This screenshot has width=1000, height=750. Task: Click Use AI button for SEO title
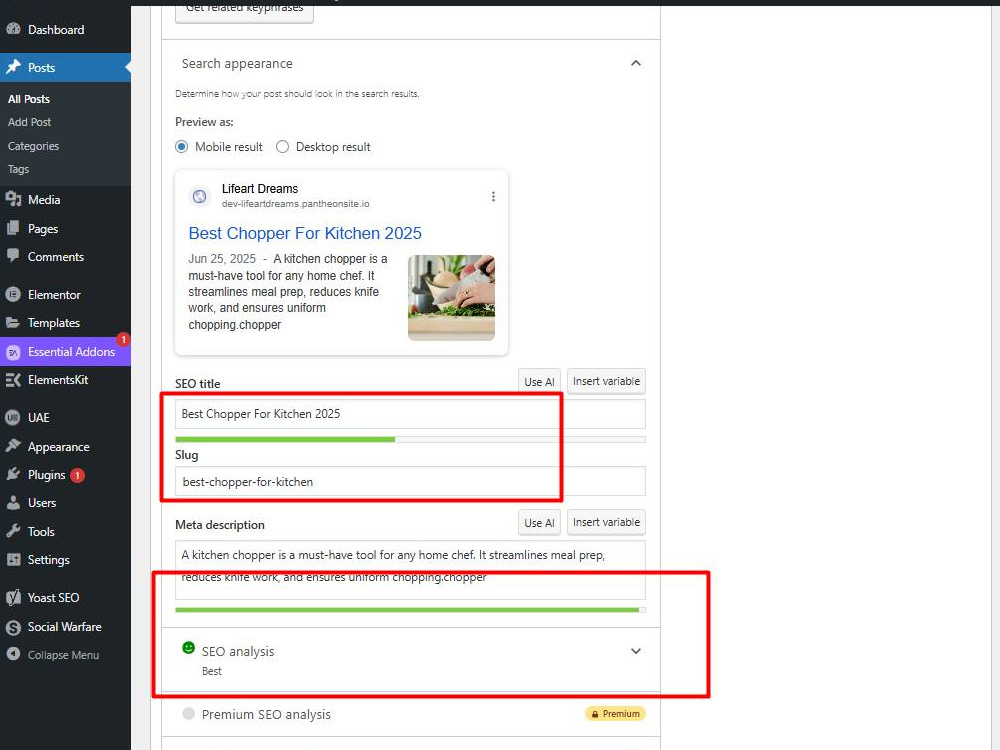pyautogui.click(x=540, y=381)
